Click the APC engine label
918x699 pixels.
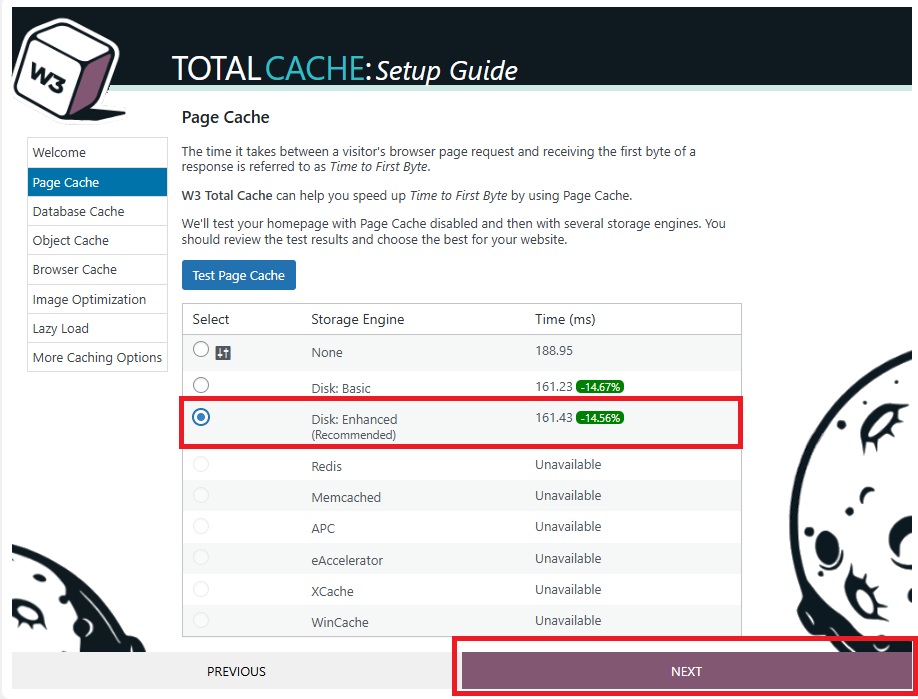(x=323, y=529)
